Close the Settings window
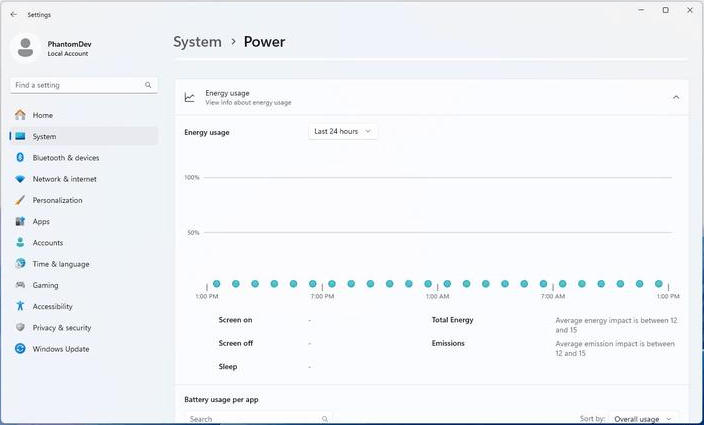This screenshot has width=704, height=425. click(x=690, y=10)
